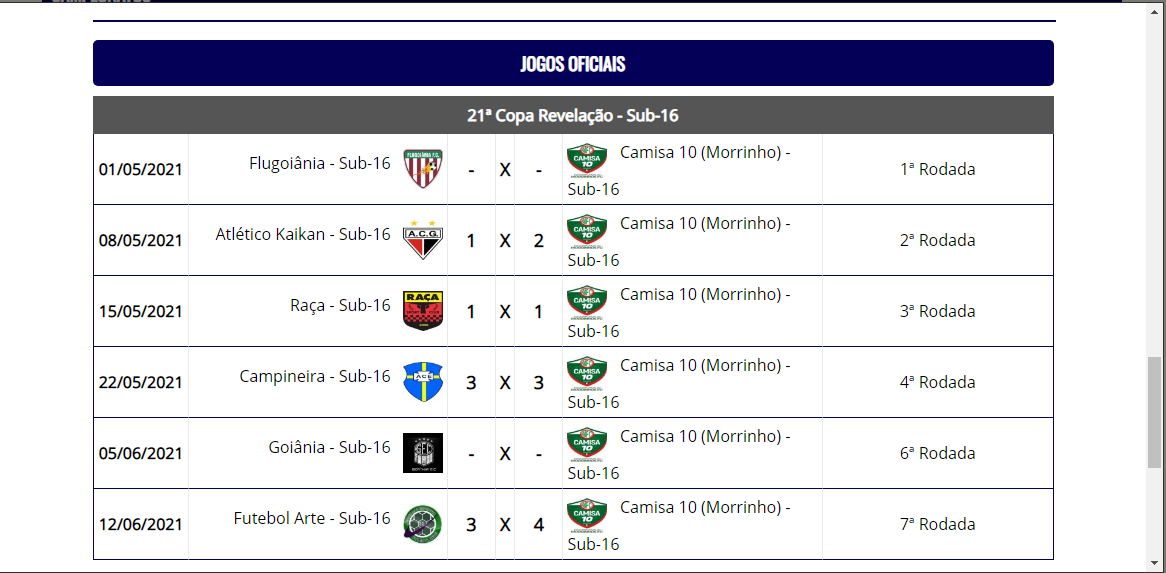Image resolution: width=1166 pixels, height=573 pixels.
Task: Open Flugoiânia - Sub-16 team link
Action: pos(320,164)
